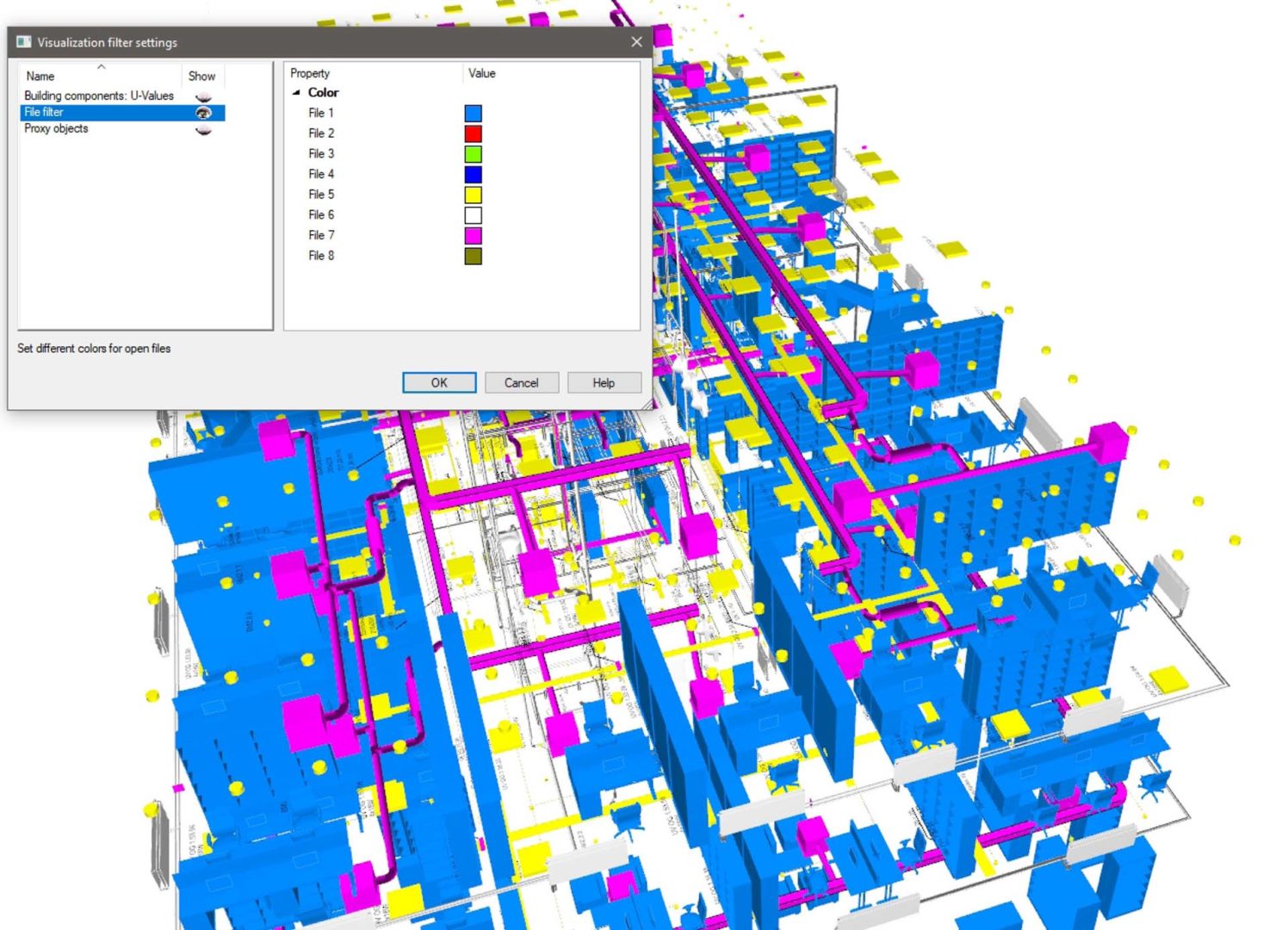1288x930 pixels.
Task: Select the File 2 property label
Action: [321, 133]
